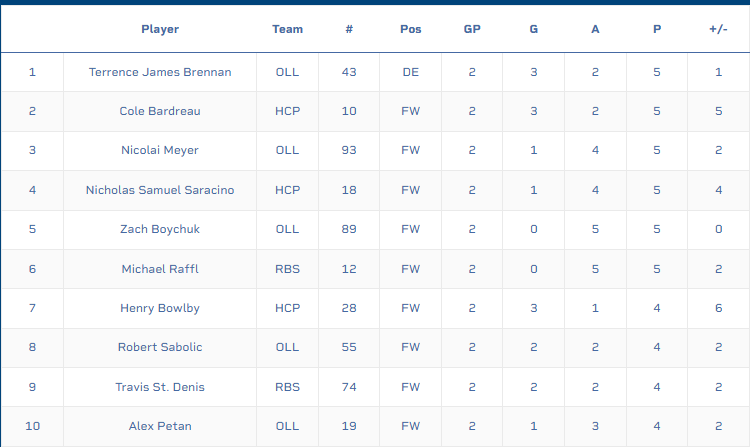The height and width of the screenshot is (447, 750).
Task: Sort table by Player column header
Action: [160, 29]
